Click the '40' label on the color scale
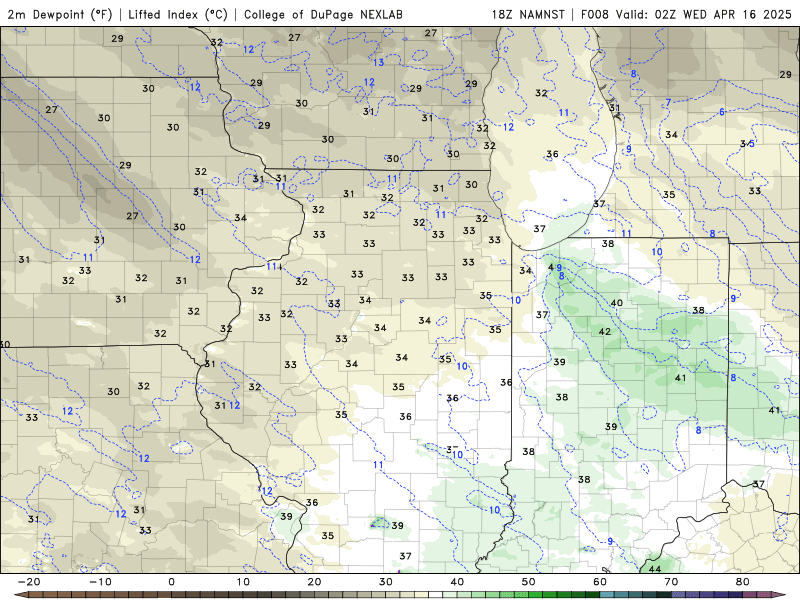 point(457,582)
